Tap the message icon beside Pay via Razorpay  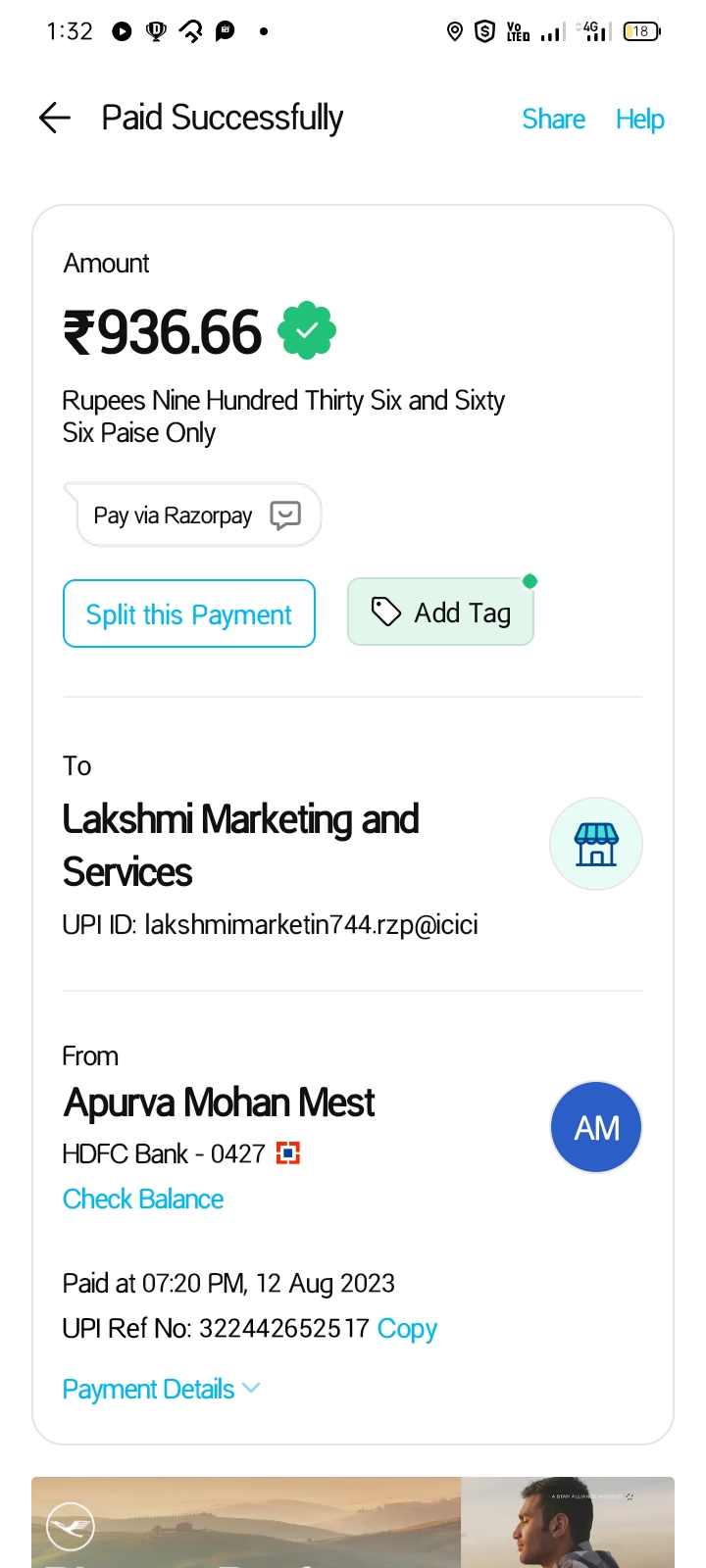pyautogui.click(x=285, y=515)
